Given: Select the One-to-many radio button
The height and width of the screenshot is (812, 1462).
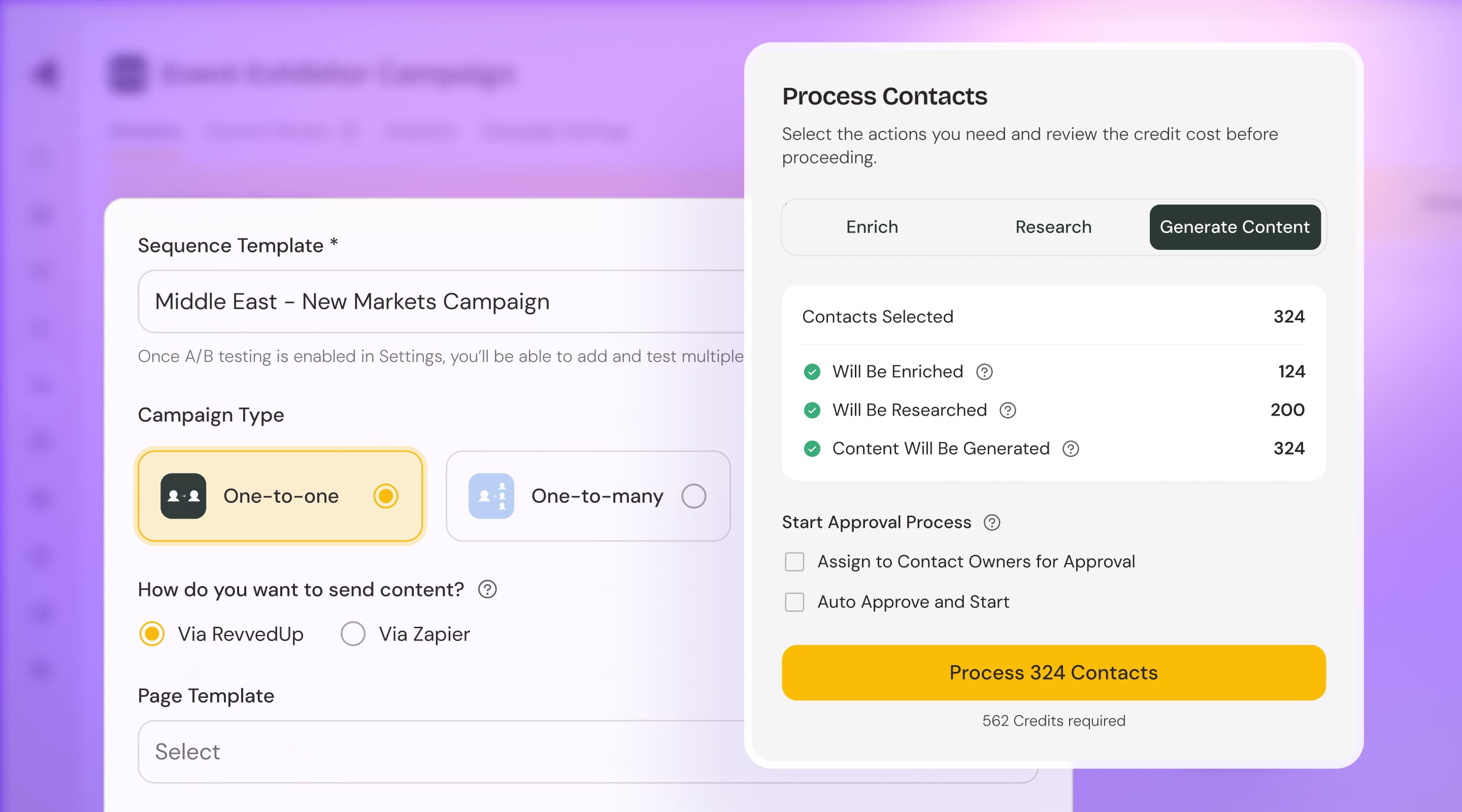Looking at the screenshot, I should click(x=693, y=495).
